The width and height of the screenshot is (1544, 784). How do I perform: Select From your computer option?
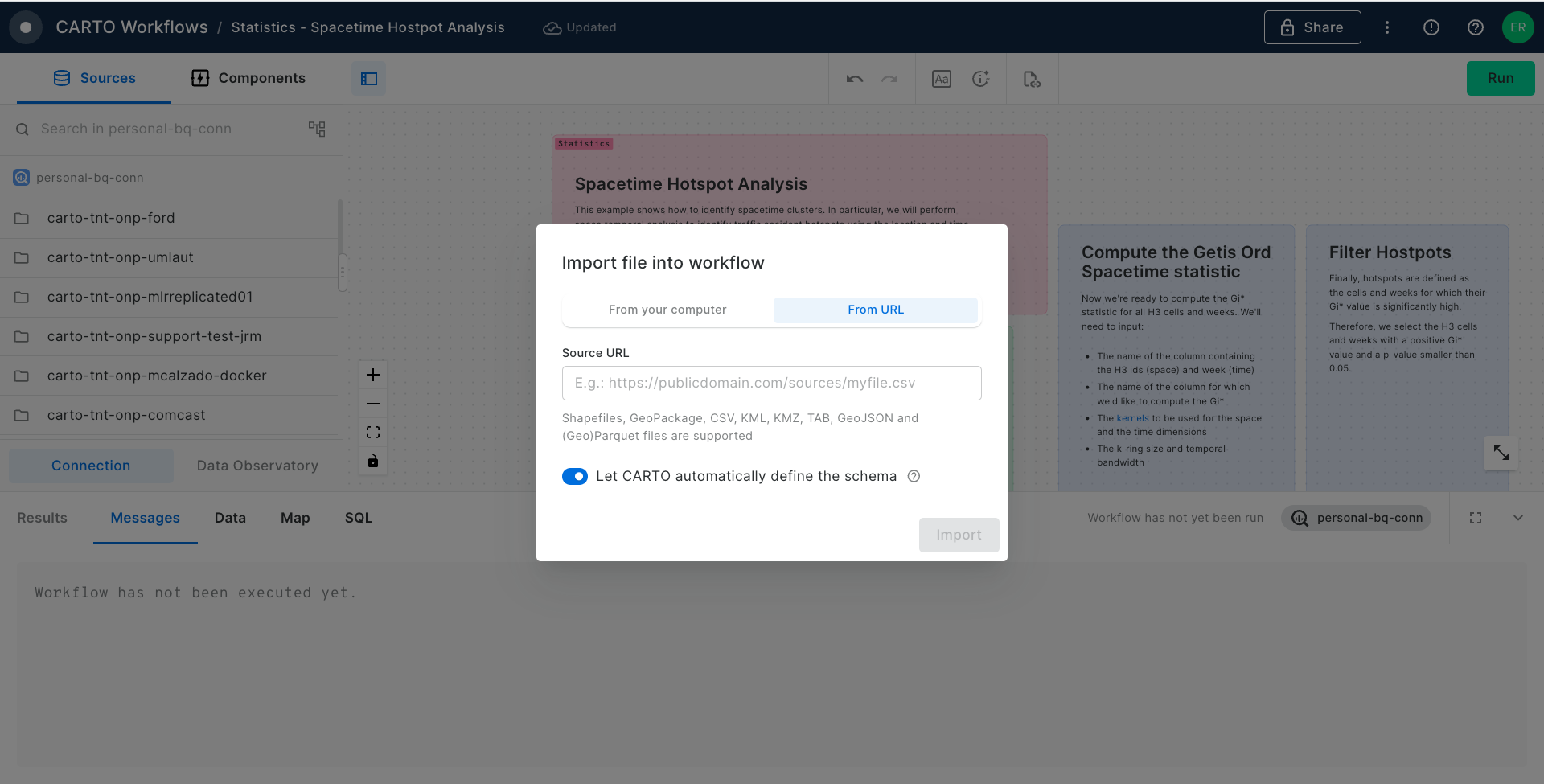click(x=667, y=310)
